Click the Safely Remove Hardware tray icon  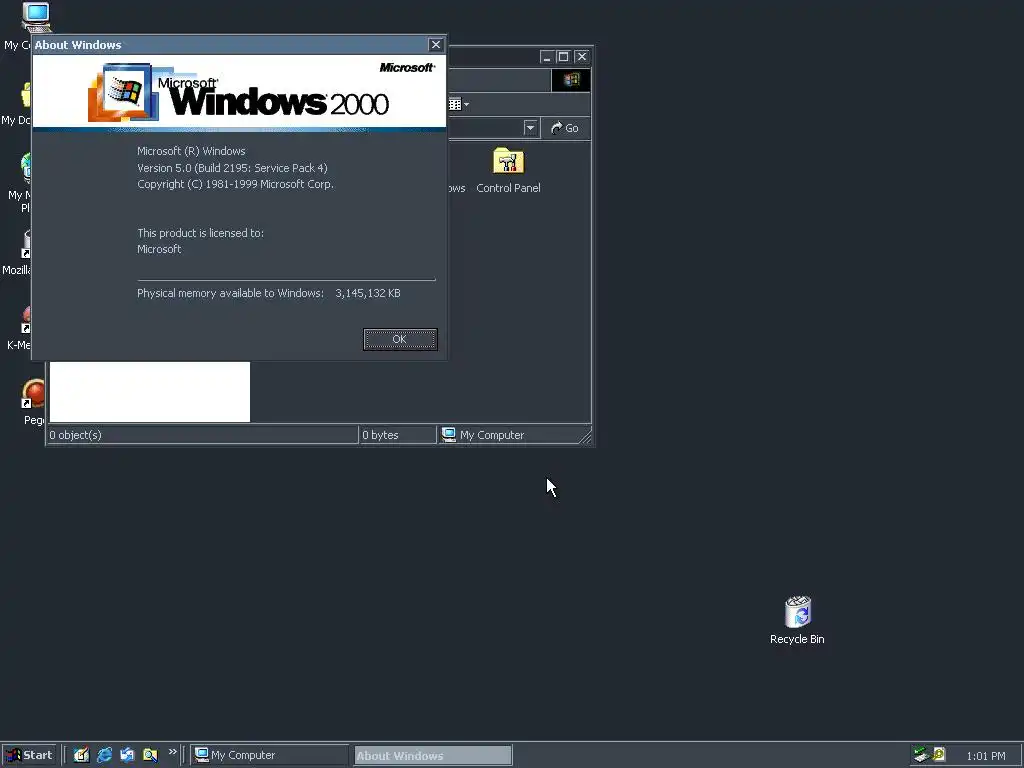pyautogui.click(x=921, y=755)
